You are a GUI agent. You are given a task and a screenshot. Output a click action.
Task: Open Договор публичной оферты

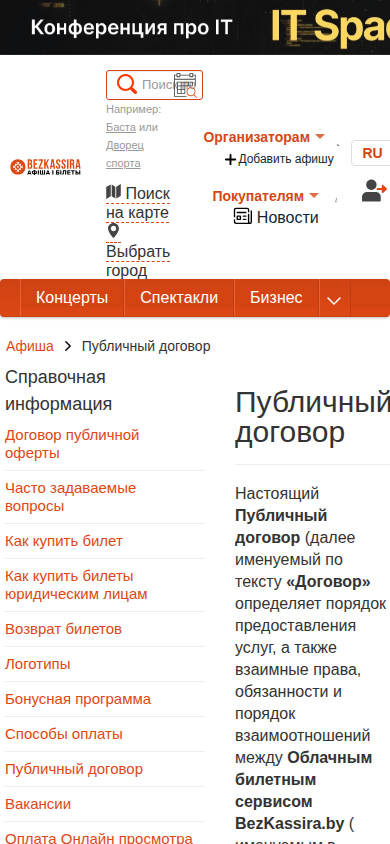point(72,444)
